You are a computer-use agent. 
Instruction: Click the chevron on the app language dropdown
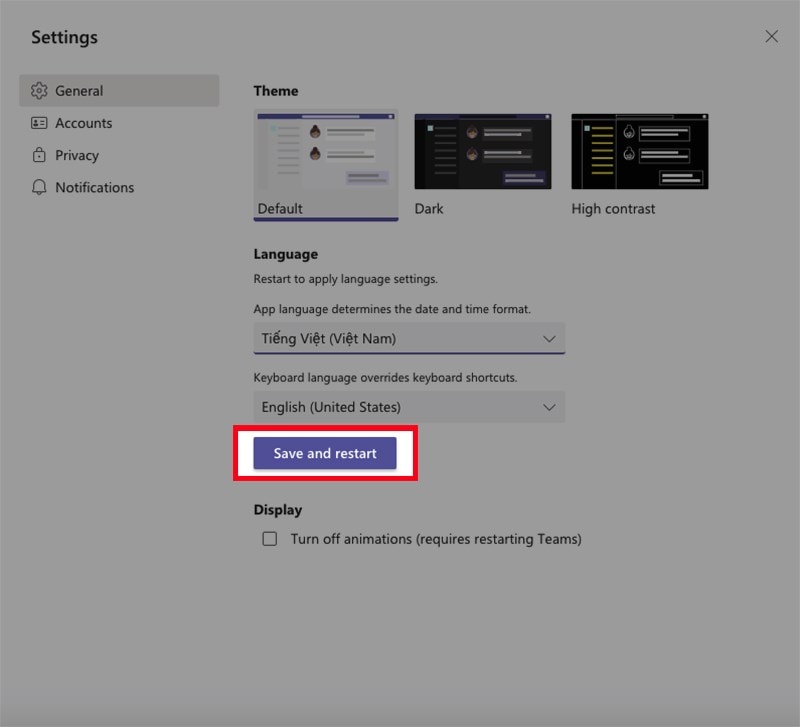pyautogui.click(x=548, y=339)
